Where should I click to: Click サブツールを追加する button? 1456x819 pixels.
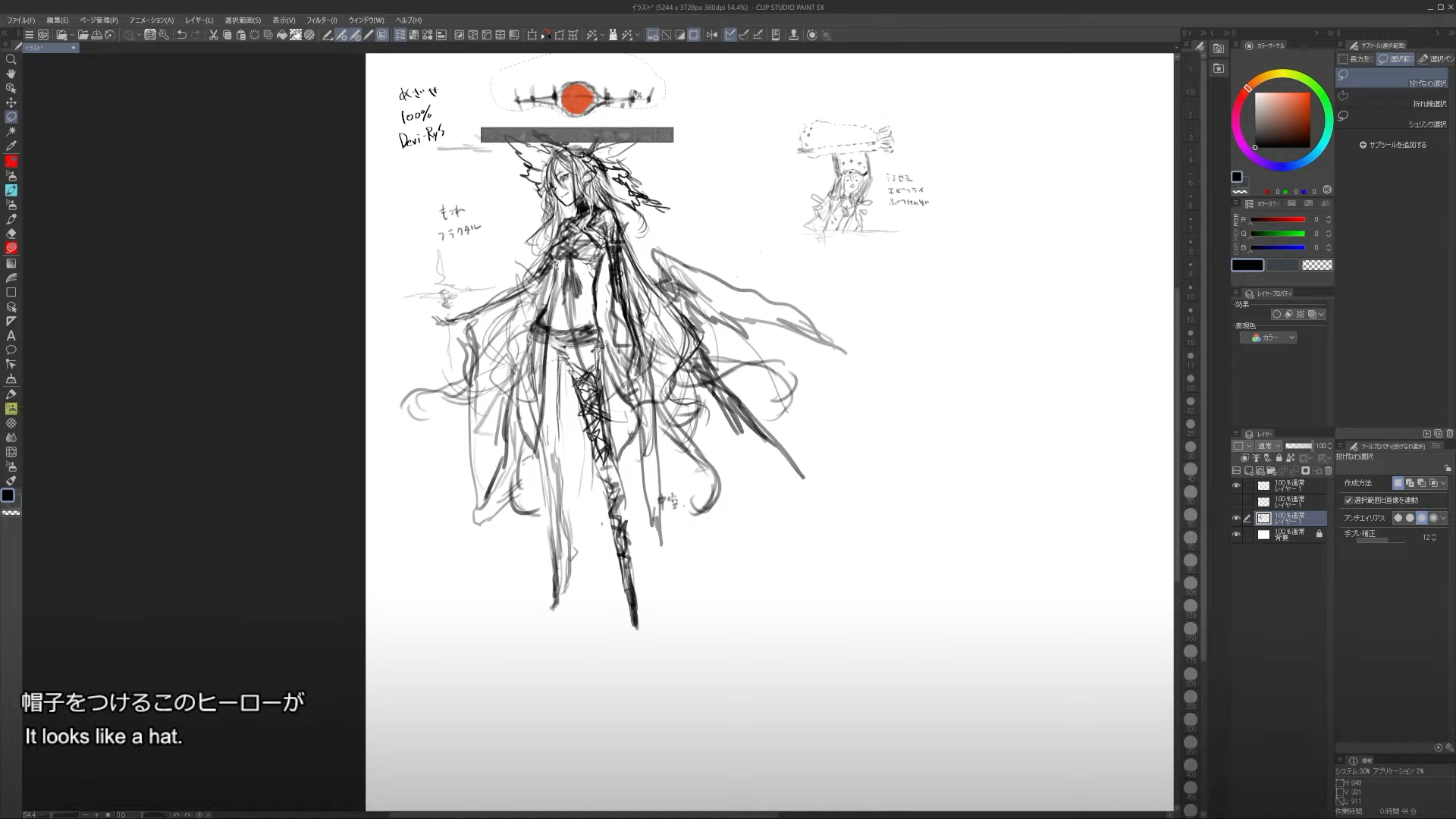click(x=1392, y=145)
